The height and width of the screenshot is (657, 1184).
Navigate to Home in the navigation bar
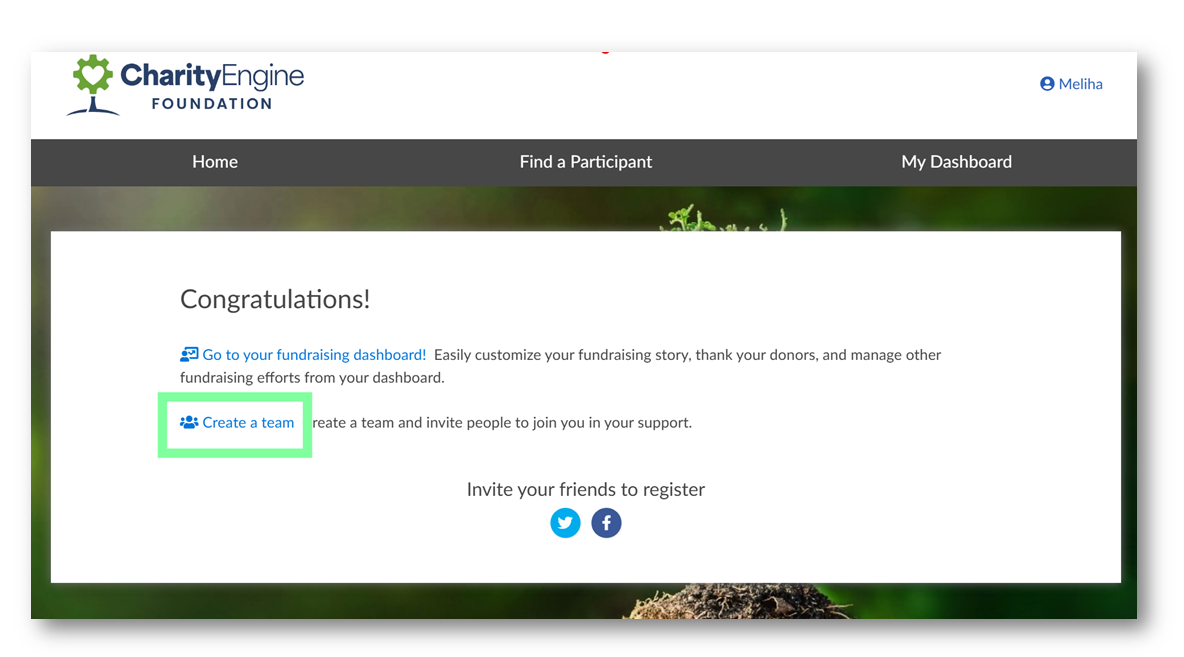pyautogui.click(x=214, y=161)
